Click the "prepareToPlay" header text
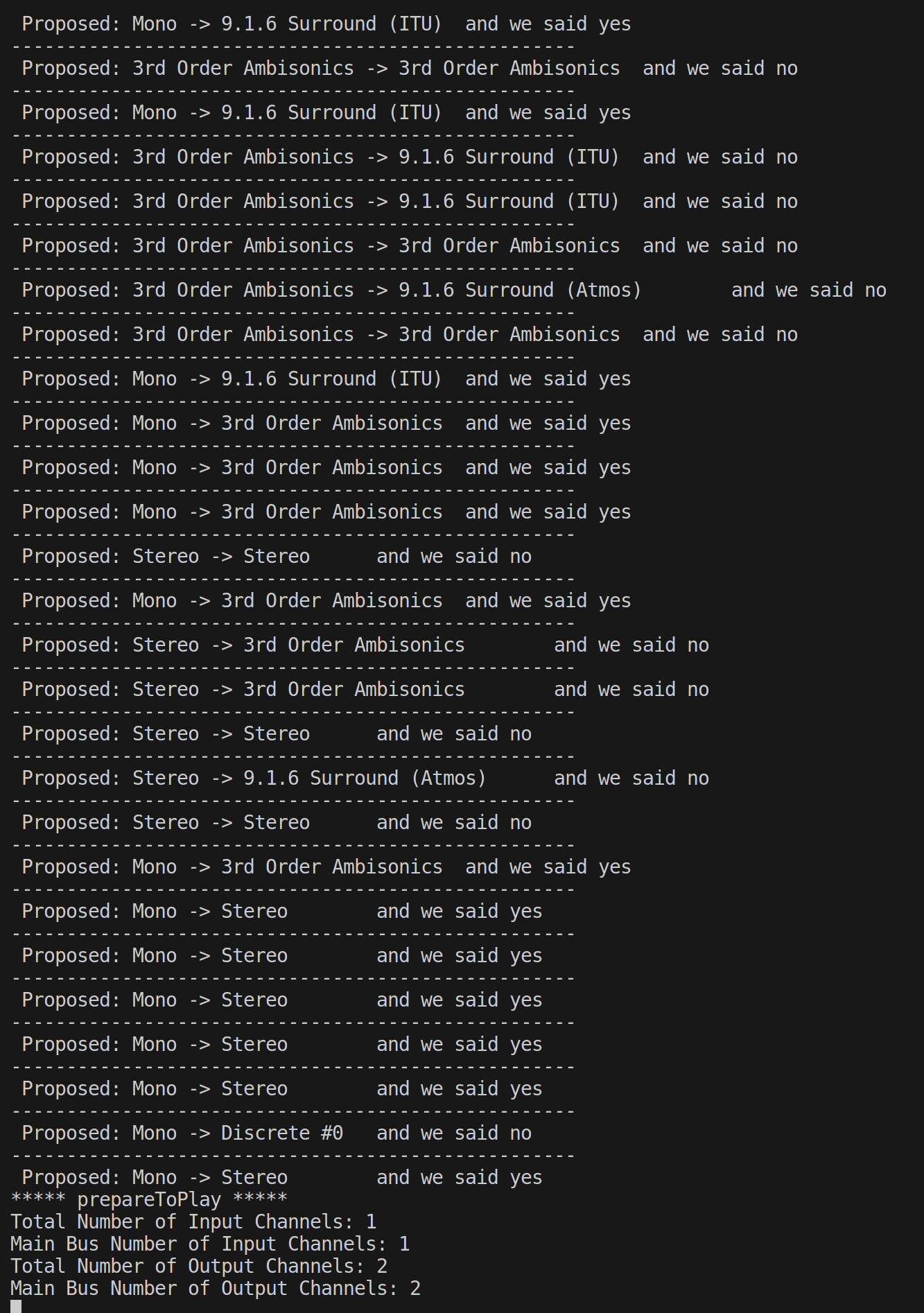Screen dimensions: 924x1313 click(149, 1199)
